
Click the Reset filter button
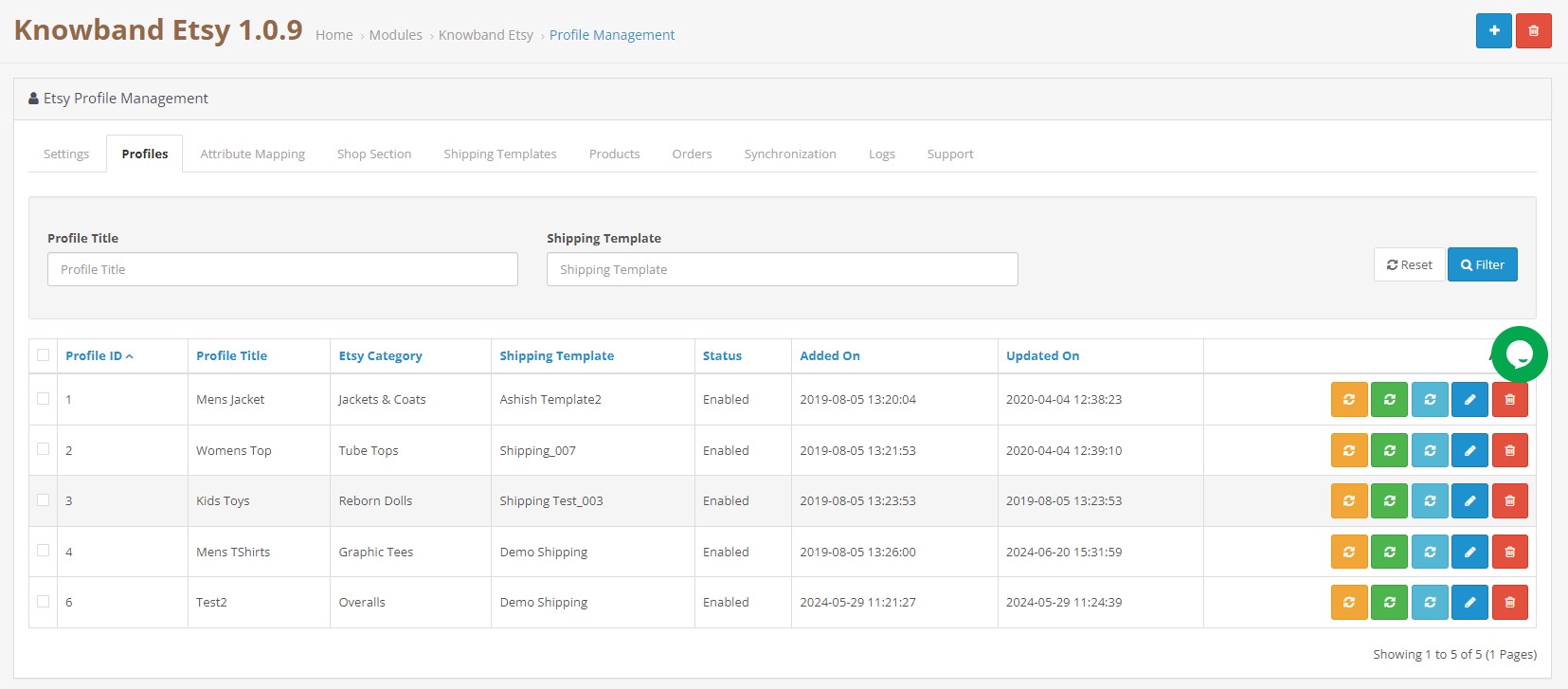coord(1410,264)
